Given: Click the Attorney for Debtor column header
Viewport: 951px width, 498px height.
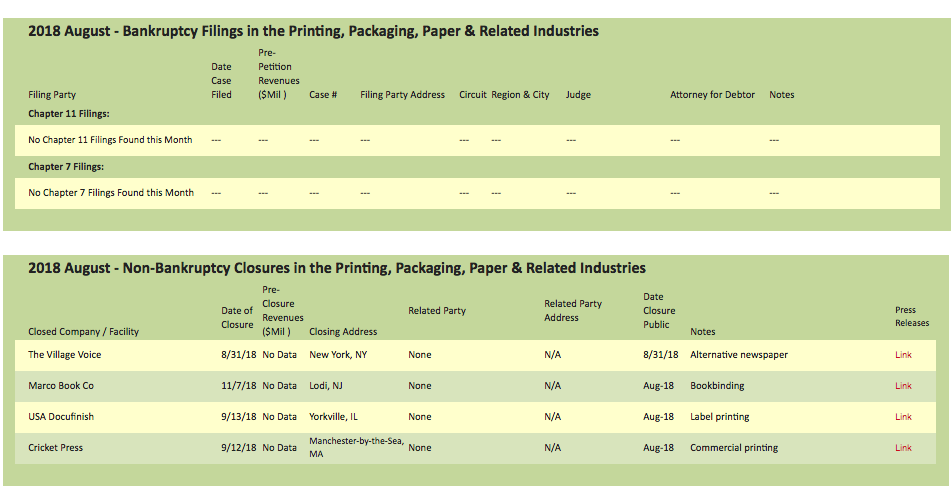Looking at the screenshot, I should [x=712, y=95].
